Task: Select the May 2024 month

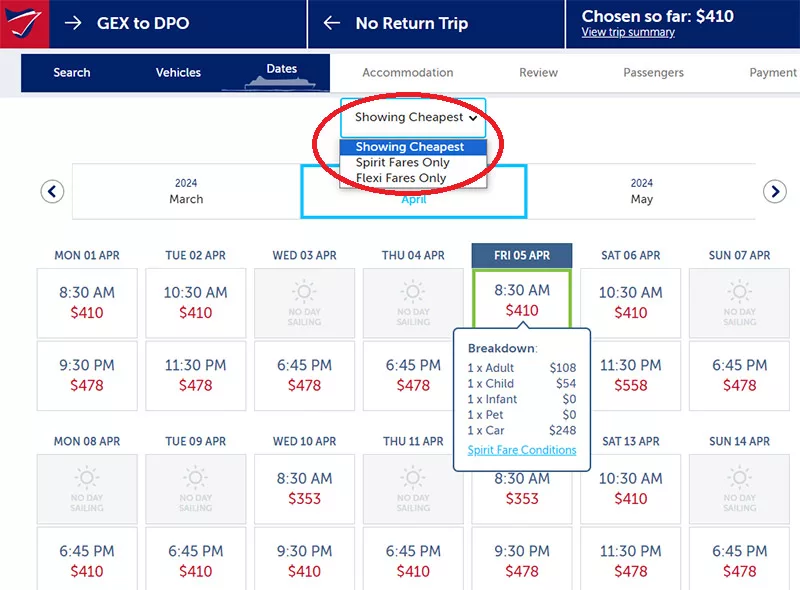Action: coord(642,191)
